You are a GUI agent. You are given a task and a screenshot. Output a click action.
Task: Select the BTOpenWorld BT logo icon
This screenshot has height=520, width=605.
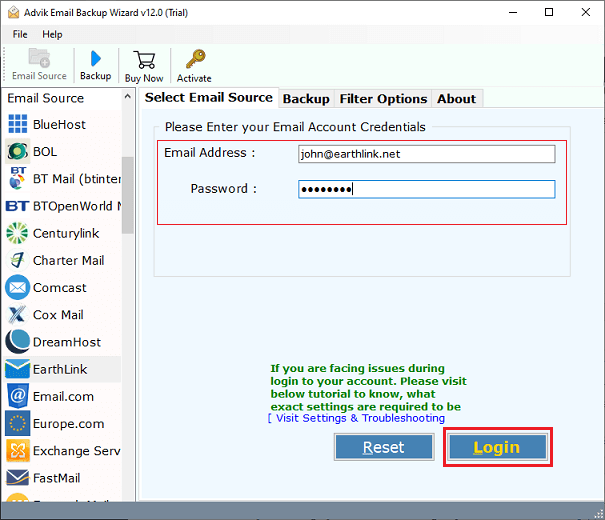point(17,206)
